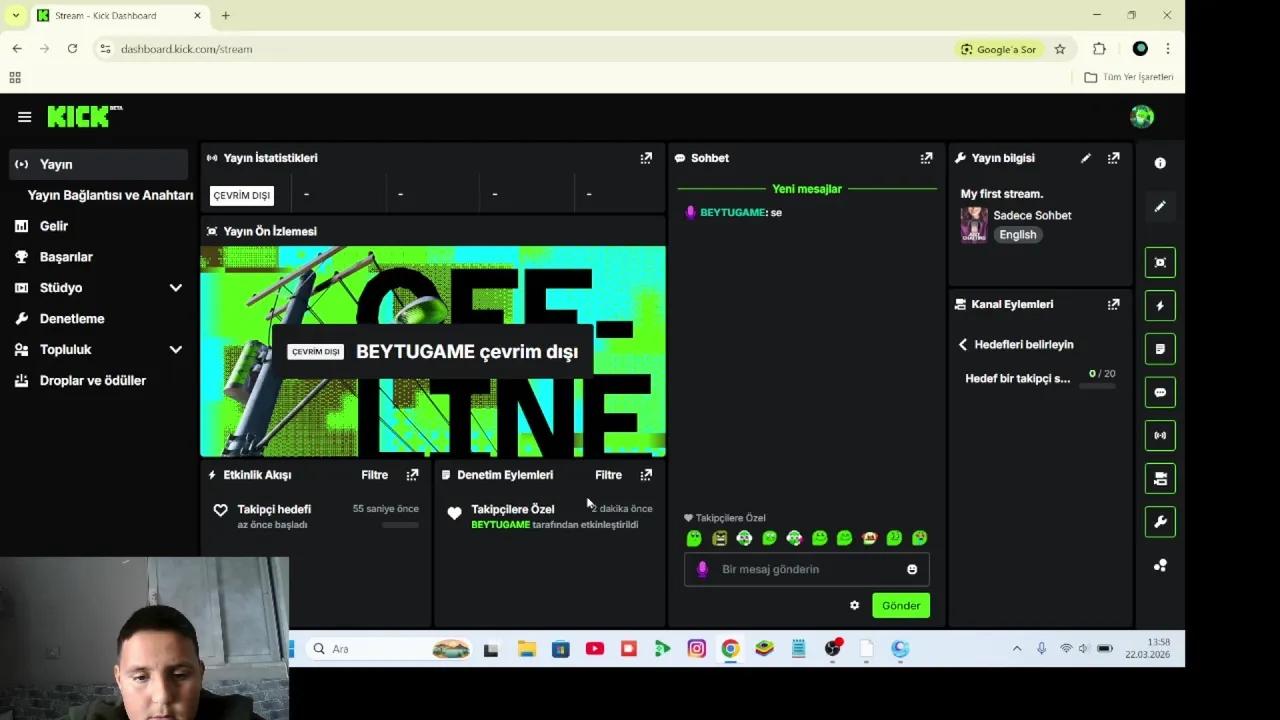Screen dimensions: 1280x720
Task: Toggle the stream statistics broadcast panel button
Action: 1160,435
